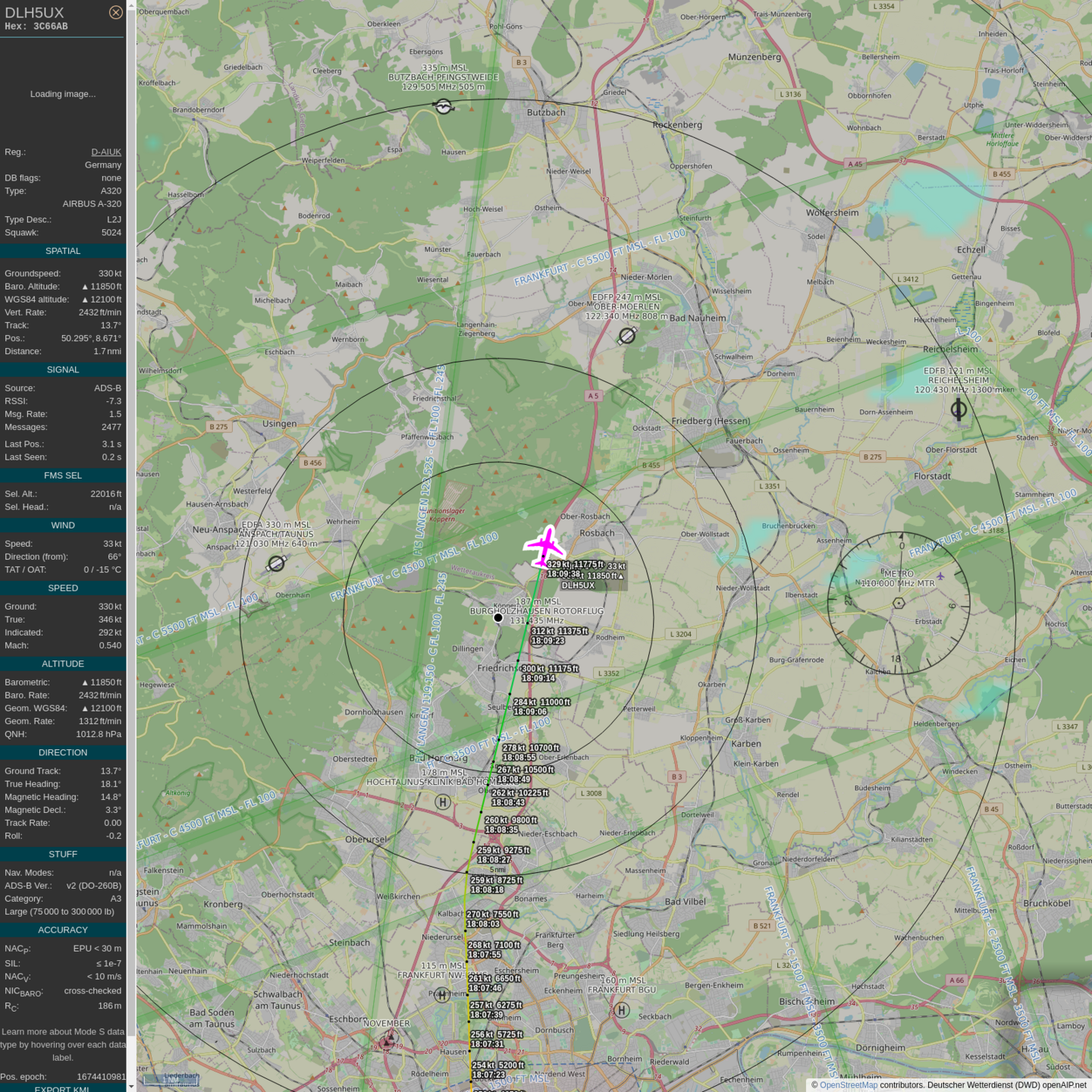This screenshot has width=1092, height=1092.
Task: Click the Loading image aircraft photo placeholder
Action: pyautogui.click(x=63, y=94)
